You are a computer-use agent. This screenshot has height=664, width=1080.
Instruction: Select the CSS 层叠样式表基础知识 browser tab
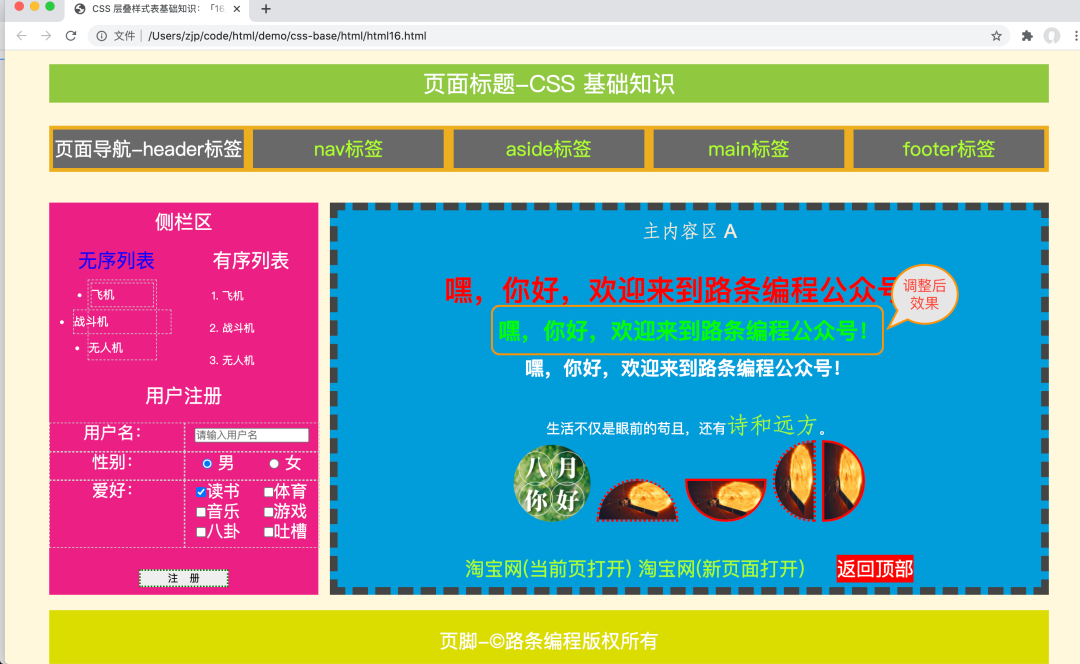[x=158, y=9]
